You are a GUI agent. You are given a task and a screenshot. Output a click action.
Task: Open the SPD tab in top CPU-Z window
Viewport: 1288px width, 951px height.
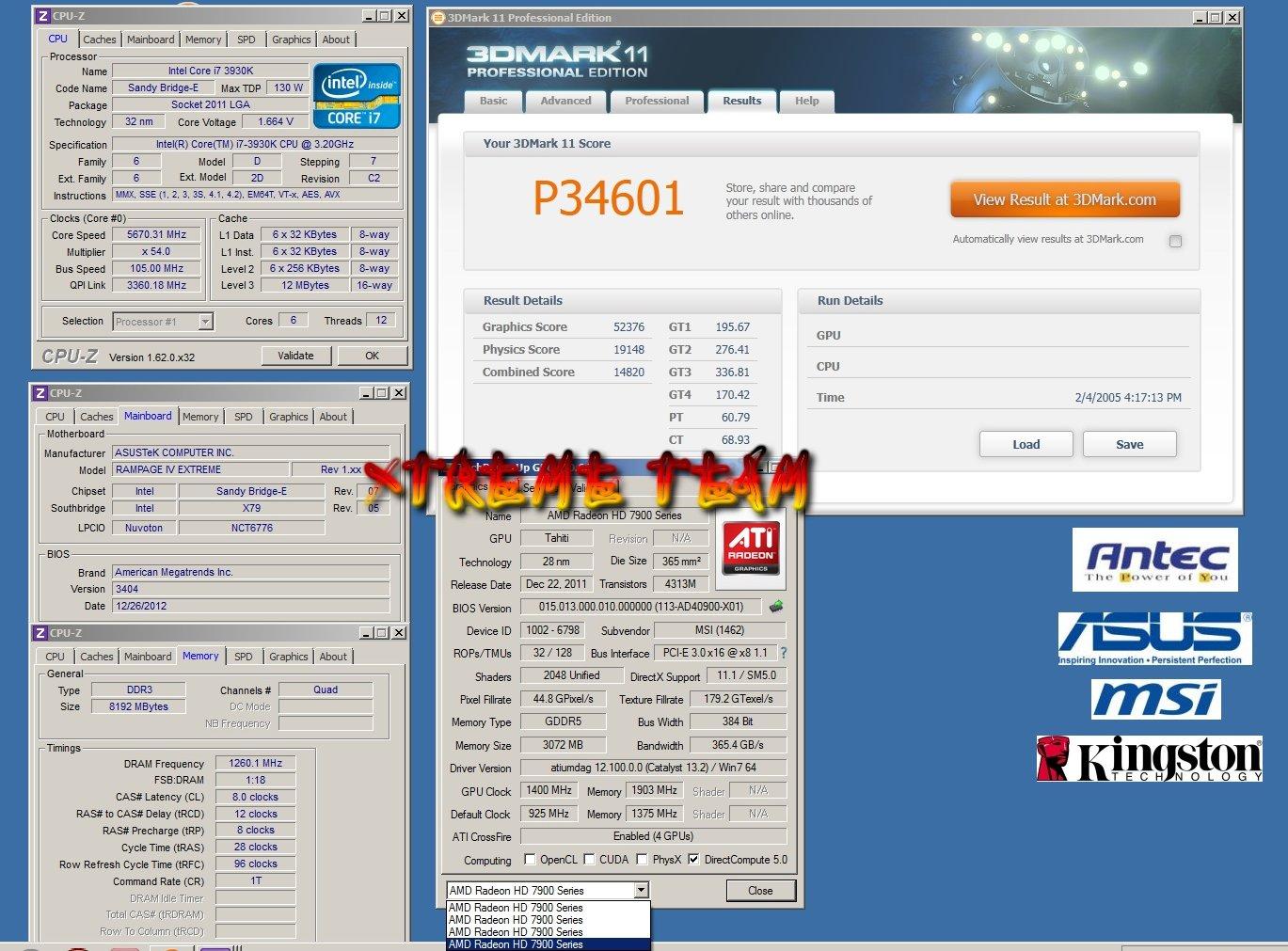(x=246, y=40)
